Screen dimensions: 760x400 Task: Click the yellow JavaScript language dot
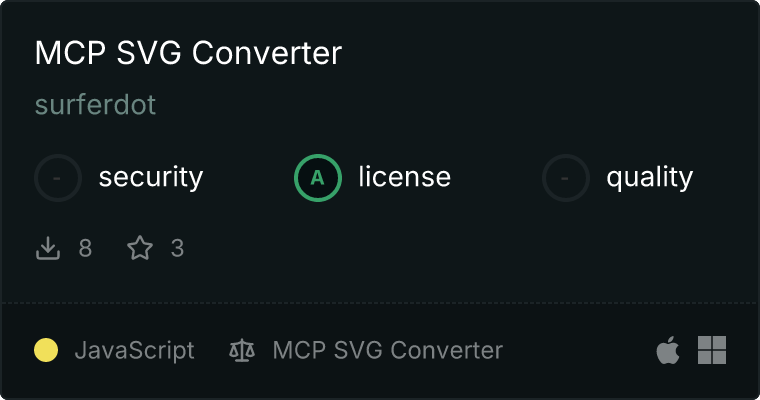pyautogui.click(x=46, y=350)
